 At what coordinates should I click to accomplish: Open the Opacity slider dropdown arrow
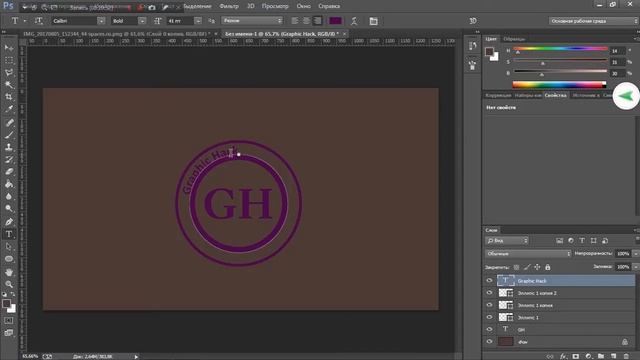[x=636, y=253]
